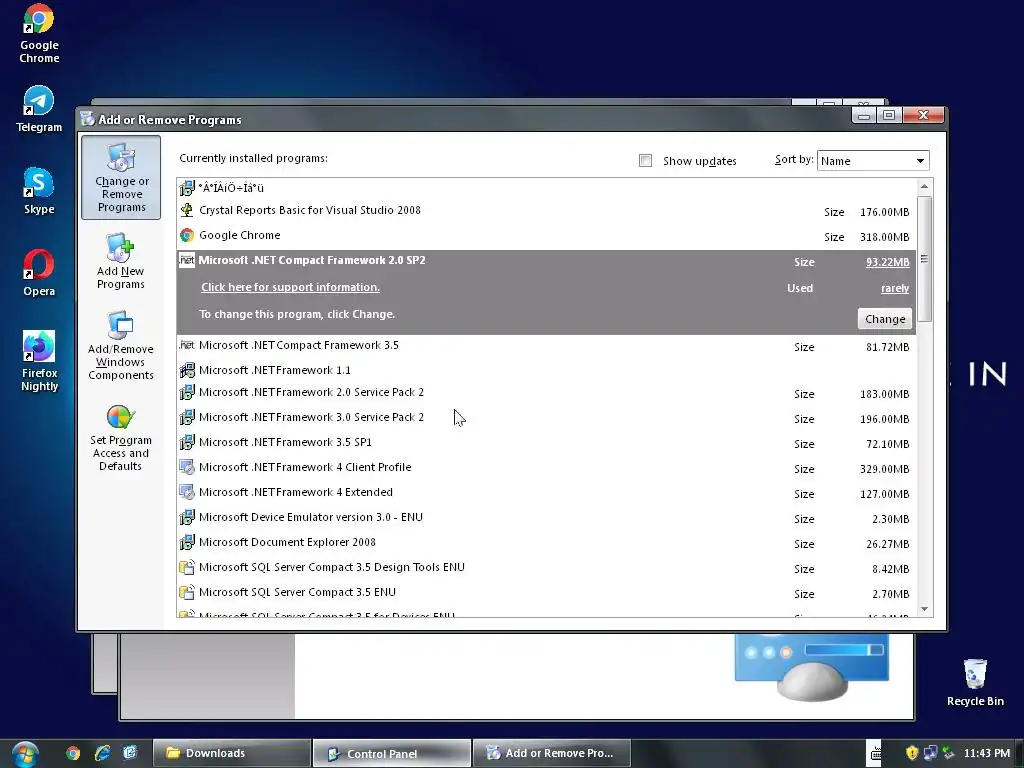This screenshot has height=768, width=1024.
Task: Enable the Show updates checkbox
Action: tap(645, 161)
